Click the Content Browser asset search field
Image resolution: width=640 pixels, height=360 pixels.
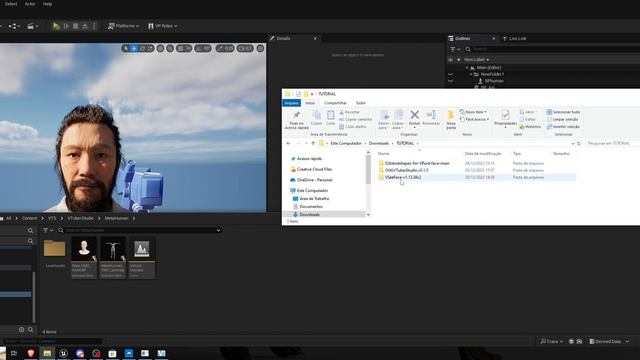coord(139,231)
